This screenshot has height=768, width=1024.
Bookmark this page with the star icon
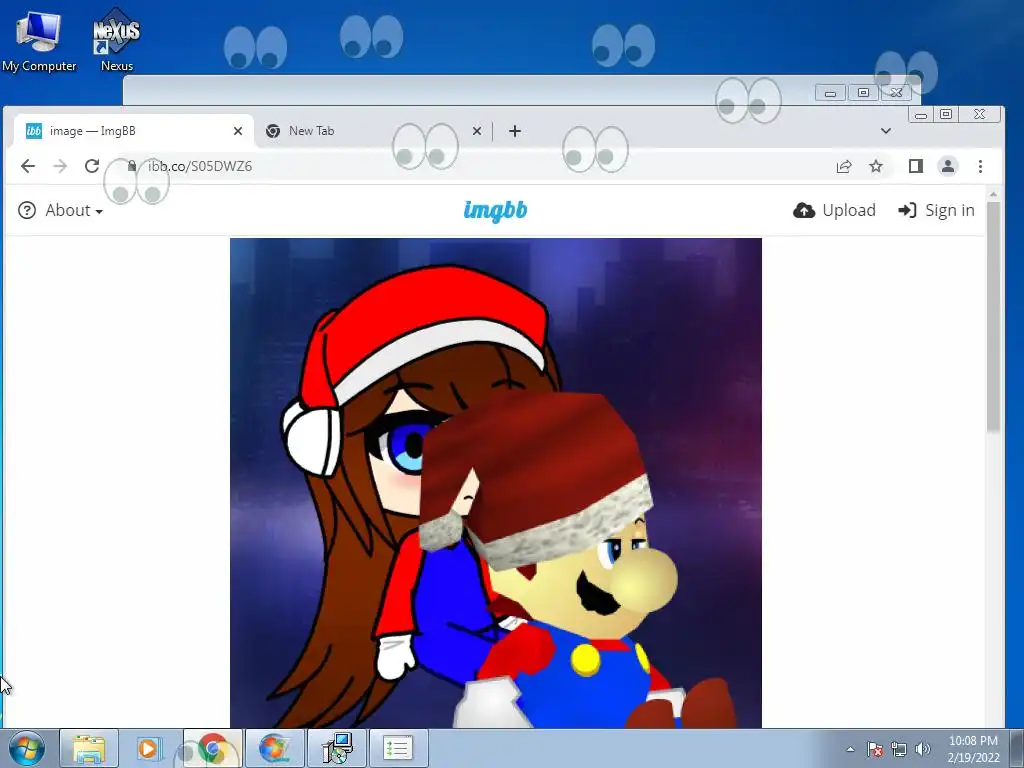(876, 167)
